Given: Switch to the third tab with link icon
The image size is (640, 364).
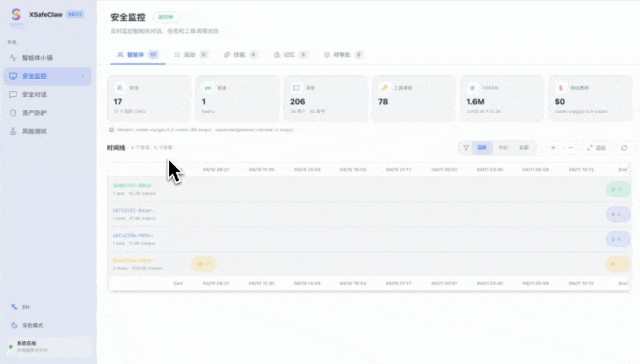Looking at the screenshot, I should (x=241, y=55).
